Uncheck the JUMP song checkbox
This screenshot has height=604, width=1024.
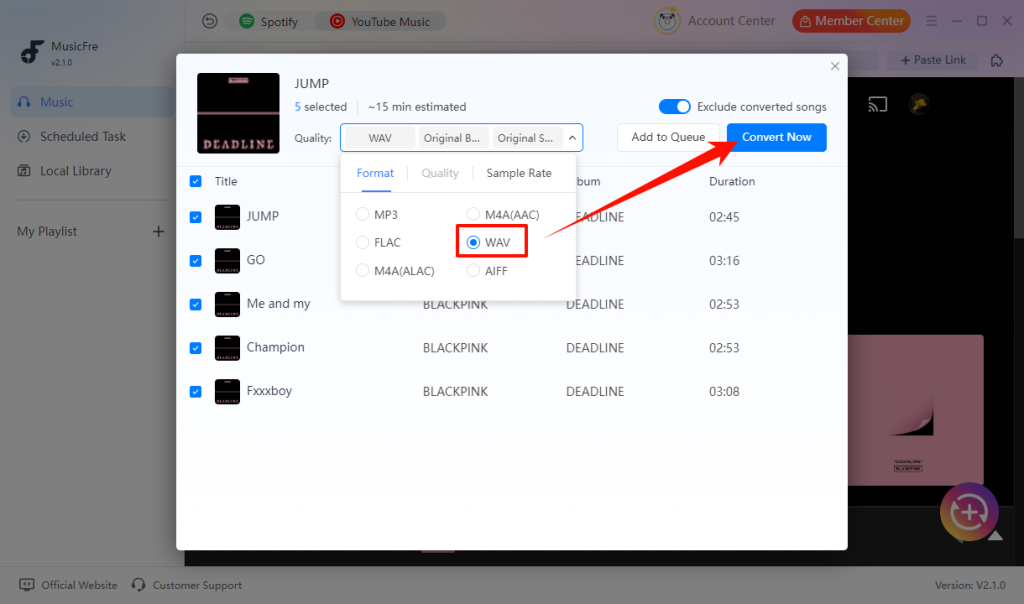[x=195, y=217]
